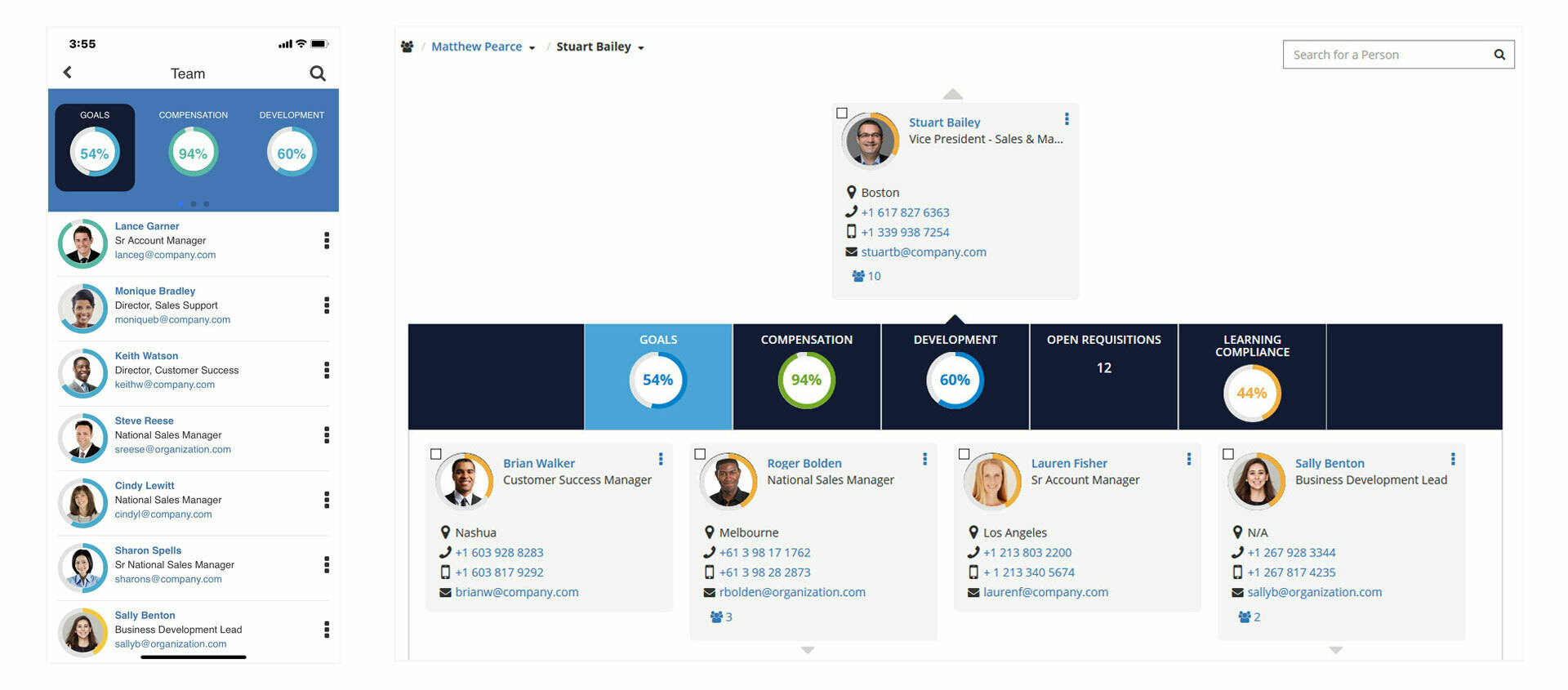This screenshot has width=1568, height=690.
Task: Check the Stuart Bailey card checkbox
Action: pos(842,114)
